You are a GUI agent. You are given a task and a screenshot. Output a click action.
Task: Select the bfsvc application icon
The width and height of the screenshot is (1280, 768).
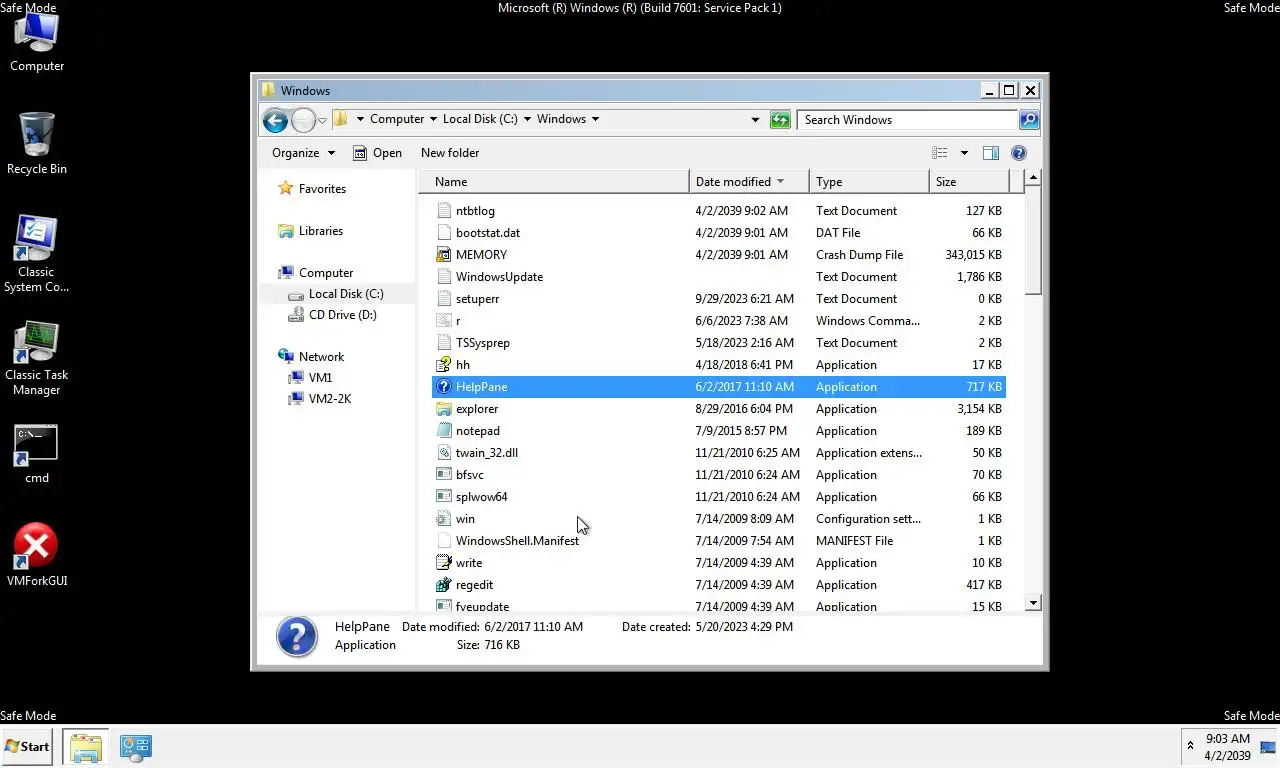pyautogui.click(x=445, y=475)
